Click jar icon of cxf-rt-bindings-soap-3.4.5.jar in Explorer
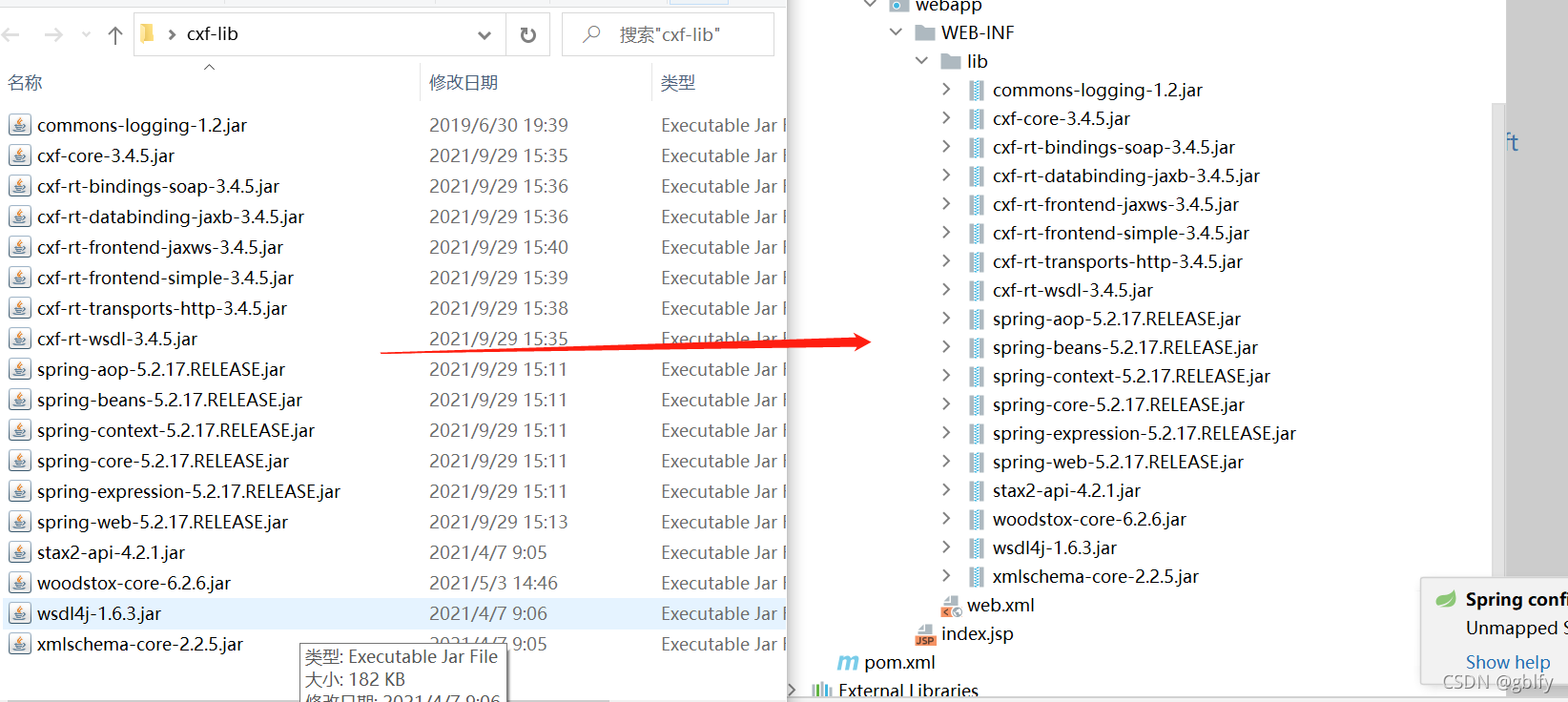The width and height of the screenshot is (1568, 702). 19,186
